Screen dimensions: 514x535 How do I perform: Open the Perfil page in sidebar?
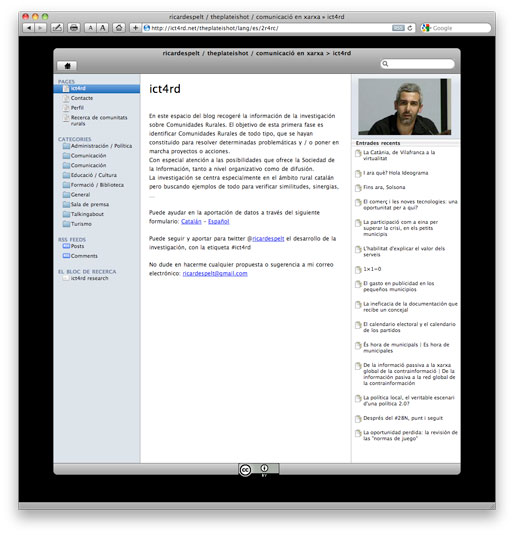77,108
